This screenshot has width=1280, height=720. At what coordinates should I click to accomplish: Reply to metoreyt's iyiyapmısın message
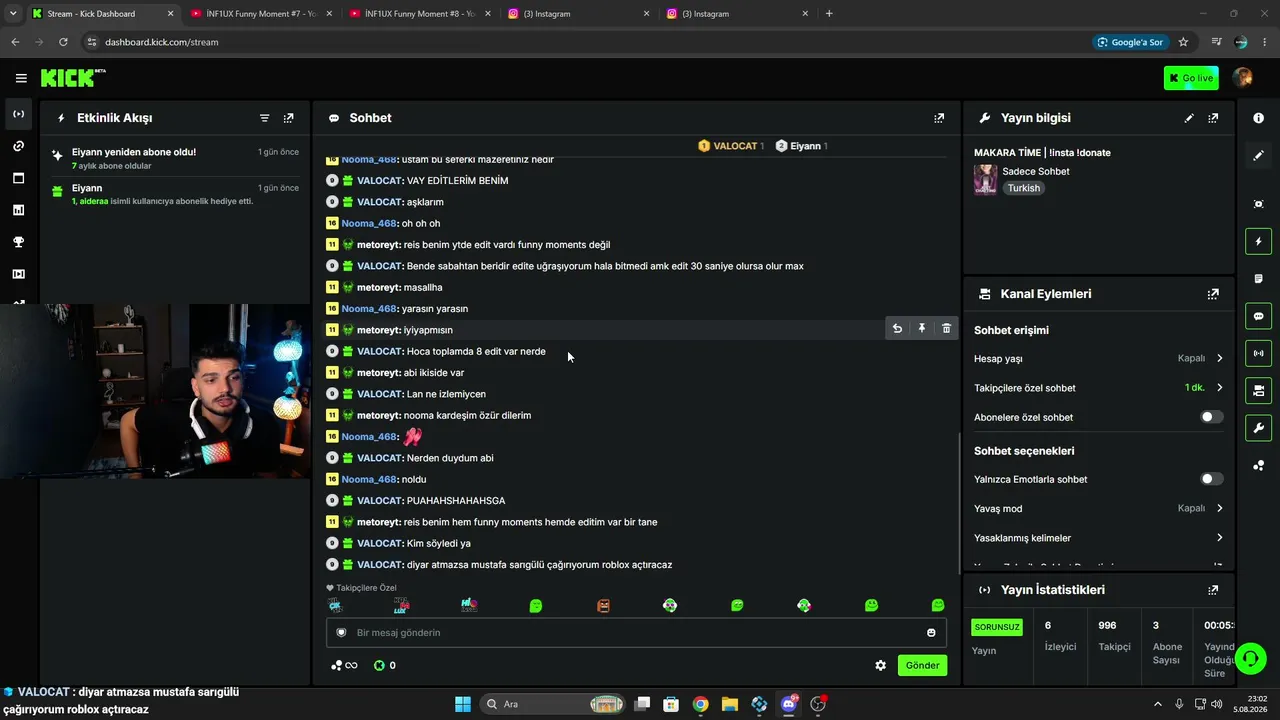pos(897,329)
